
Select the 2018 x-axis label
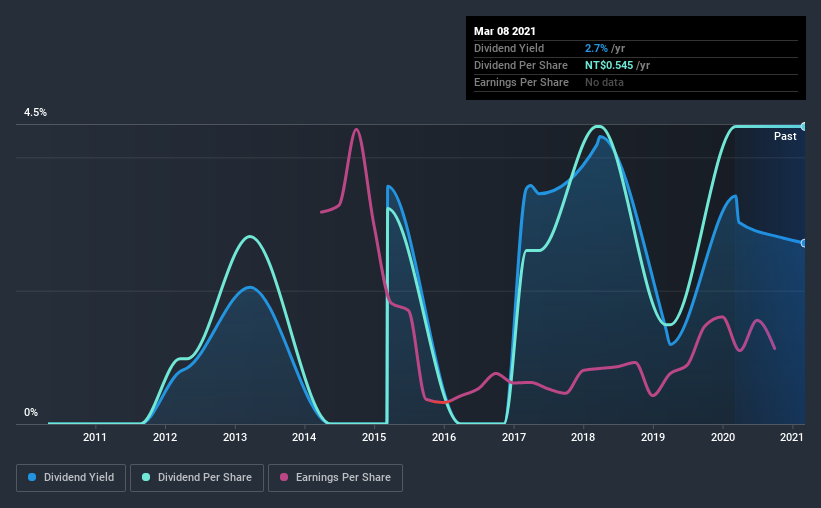(x=583, y=437)
